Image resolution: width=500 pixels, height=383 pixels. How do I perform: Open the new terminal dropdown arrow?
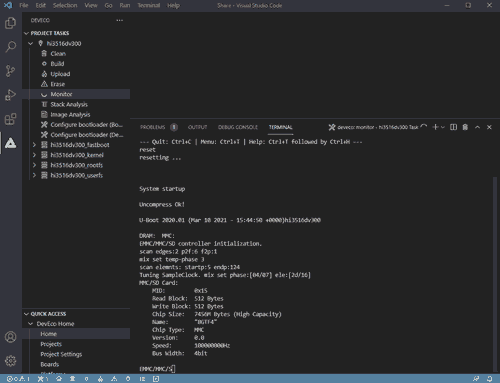point(443,127)
